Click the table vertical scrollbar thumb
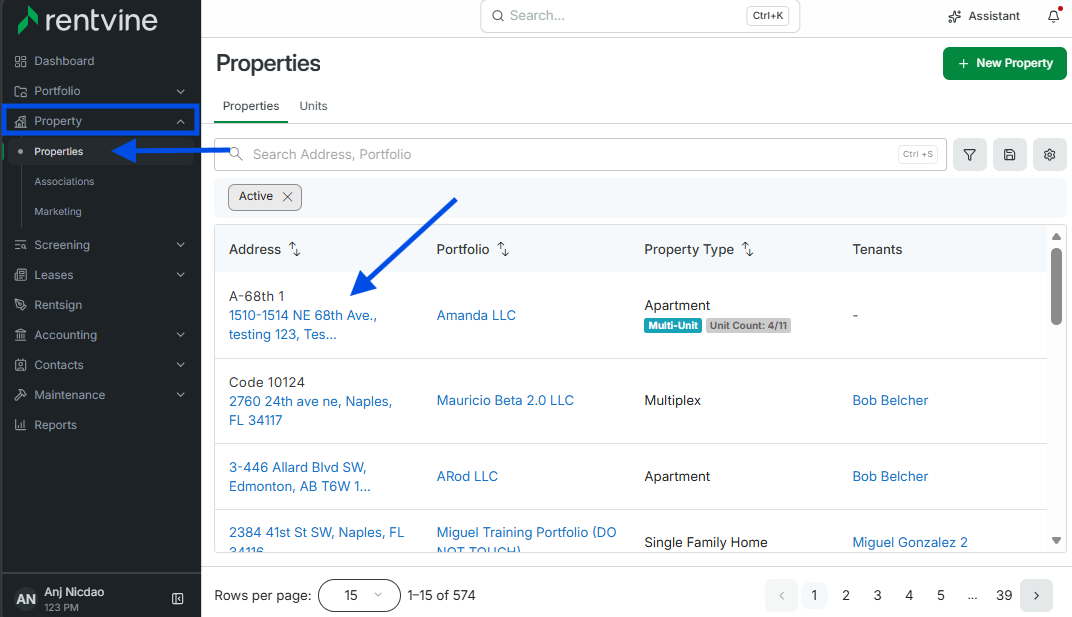Image resolution: width=1072 pixels, height=617 pixels. coord(1056,286)
